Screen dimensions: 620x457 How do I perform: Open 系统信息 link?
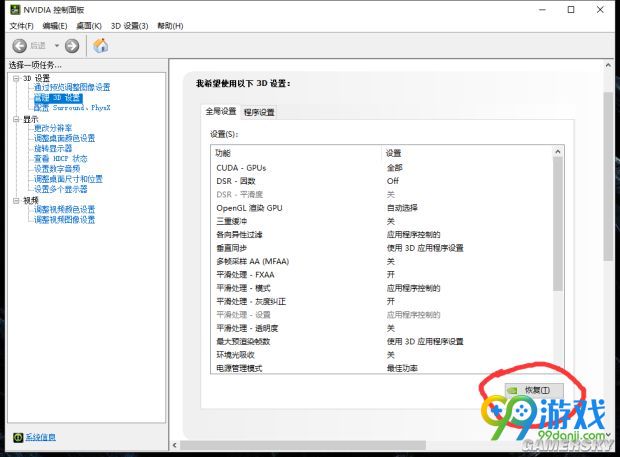tap(40, 437)
